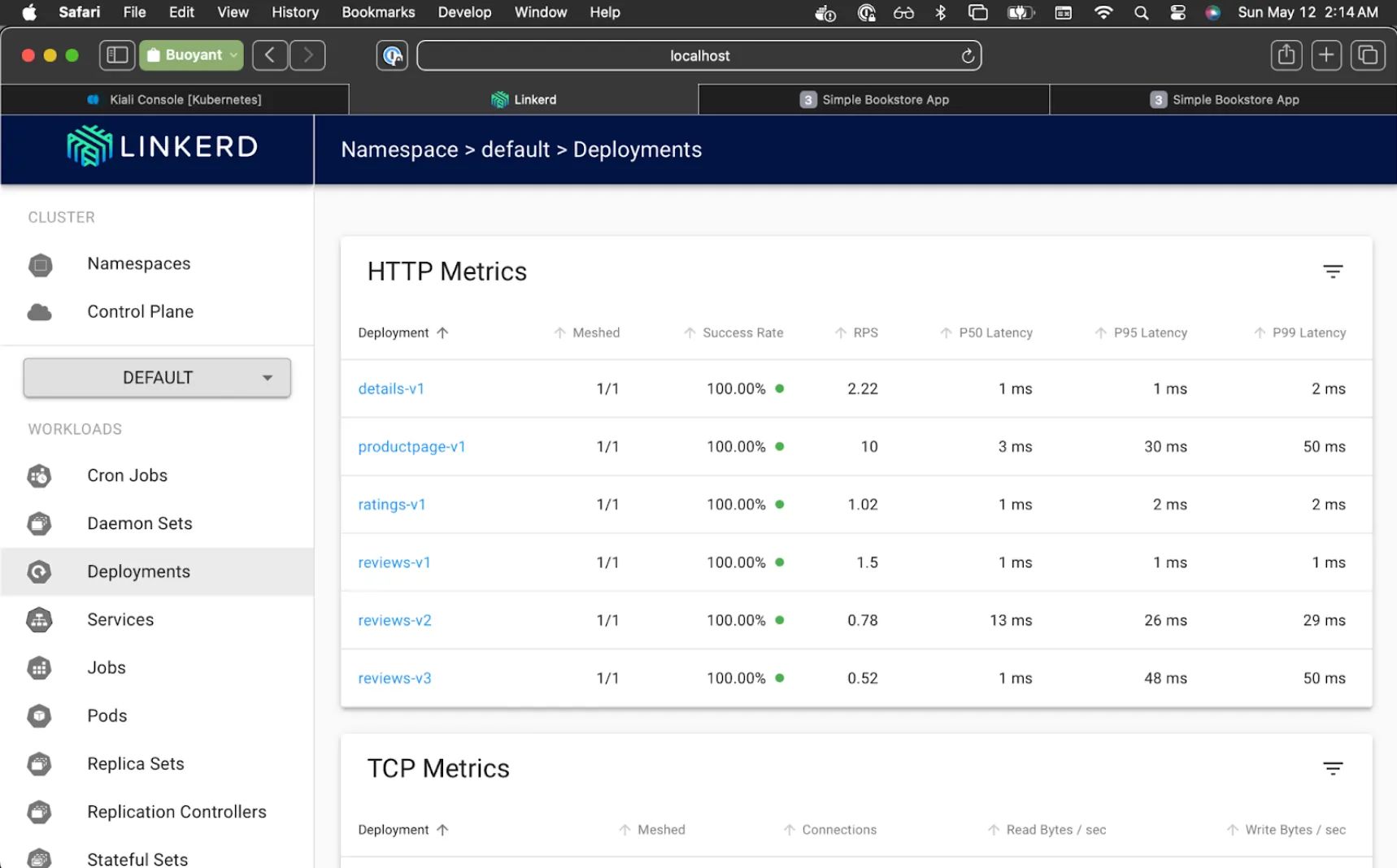Open the TCP Metrics filter icon

(x=1333, y=769)
